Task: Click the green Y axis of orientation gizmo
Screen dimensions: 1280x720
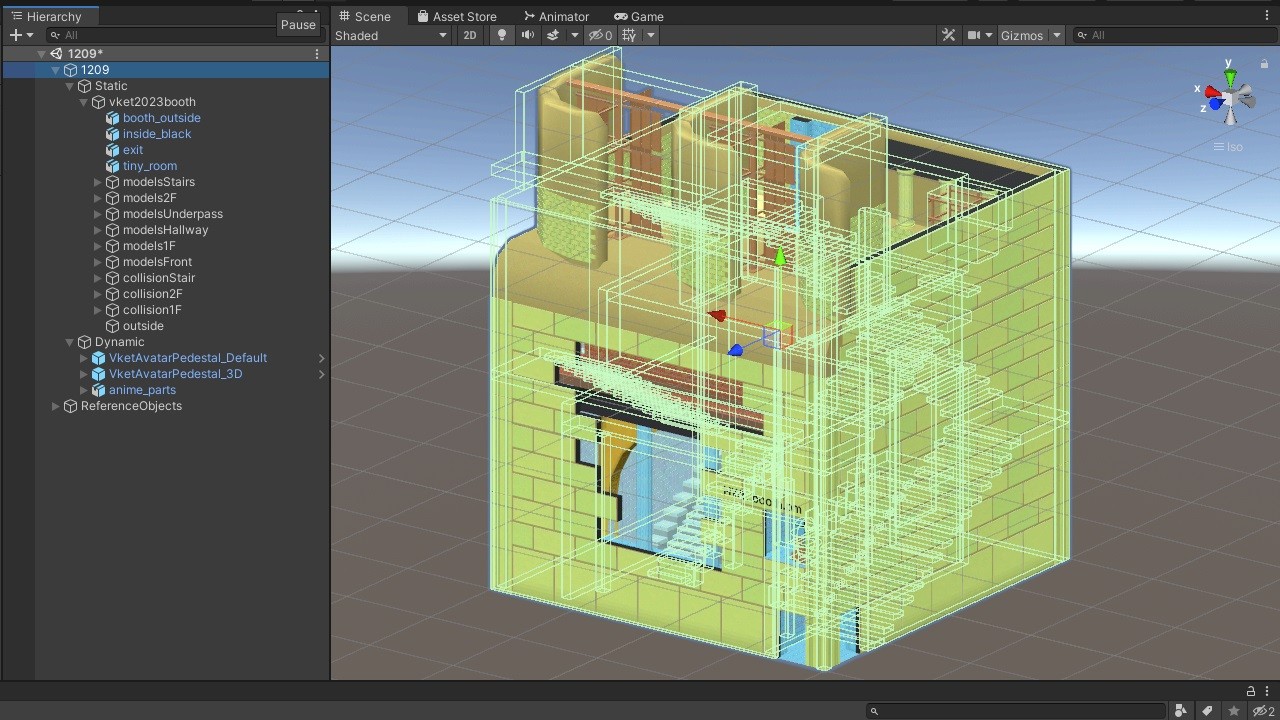Action: click(1231, 77)
